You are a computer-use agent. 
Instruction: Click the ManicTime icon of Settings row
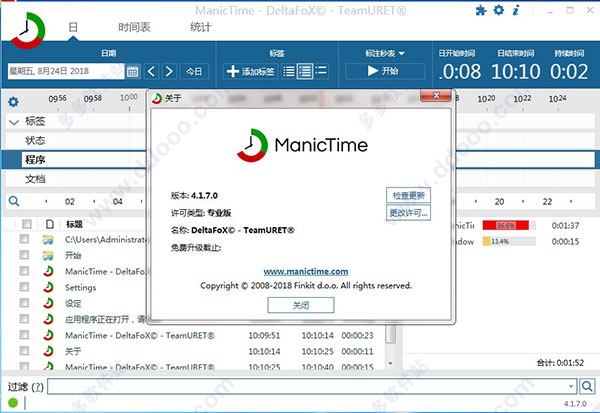click(x=48, y=287)
